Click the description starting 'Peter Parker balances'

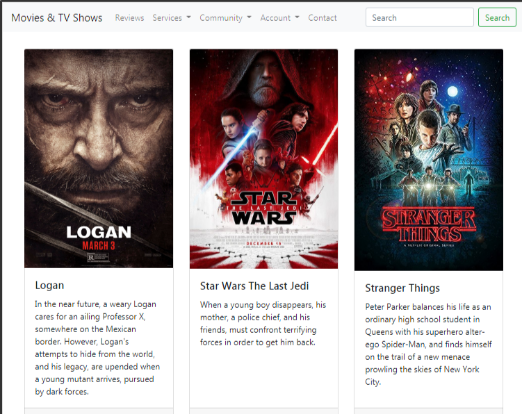[428, 344]
